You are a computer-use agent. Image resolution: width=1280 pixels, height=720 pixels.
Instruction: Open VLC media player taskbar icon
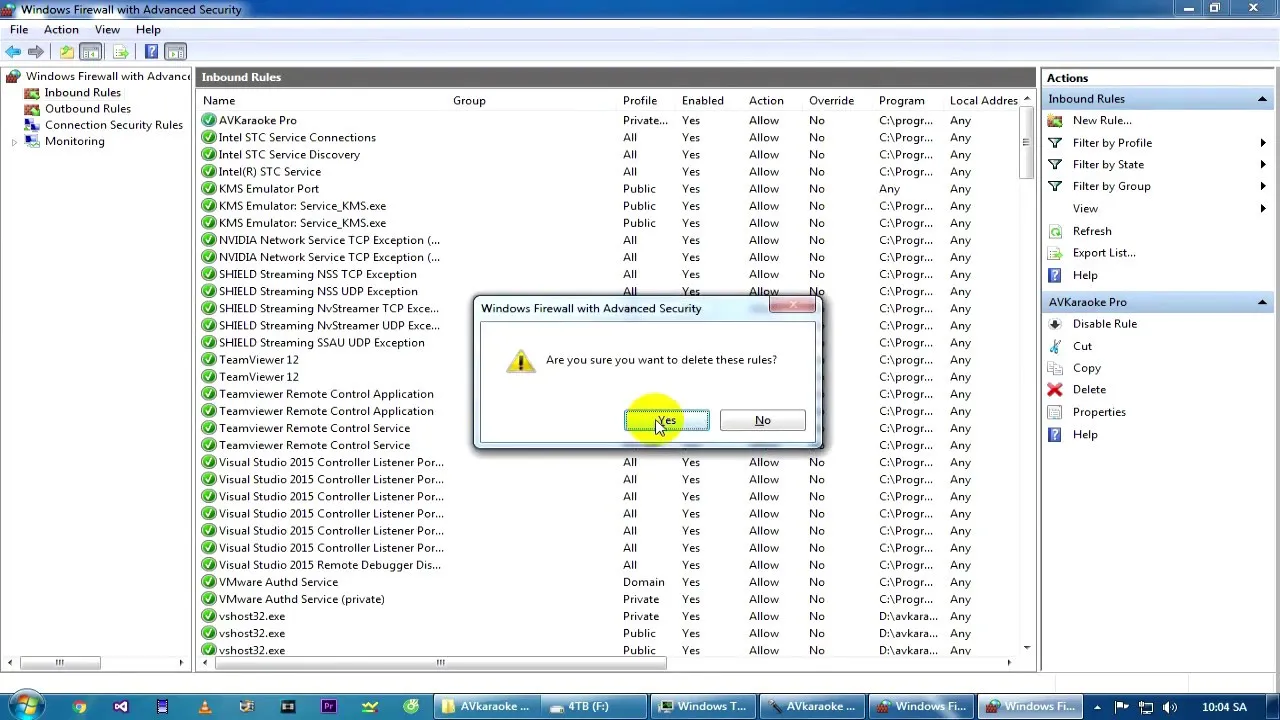204,707
